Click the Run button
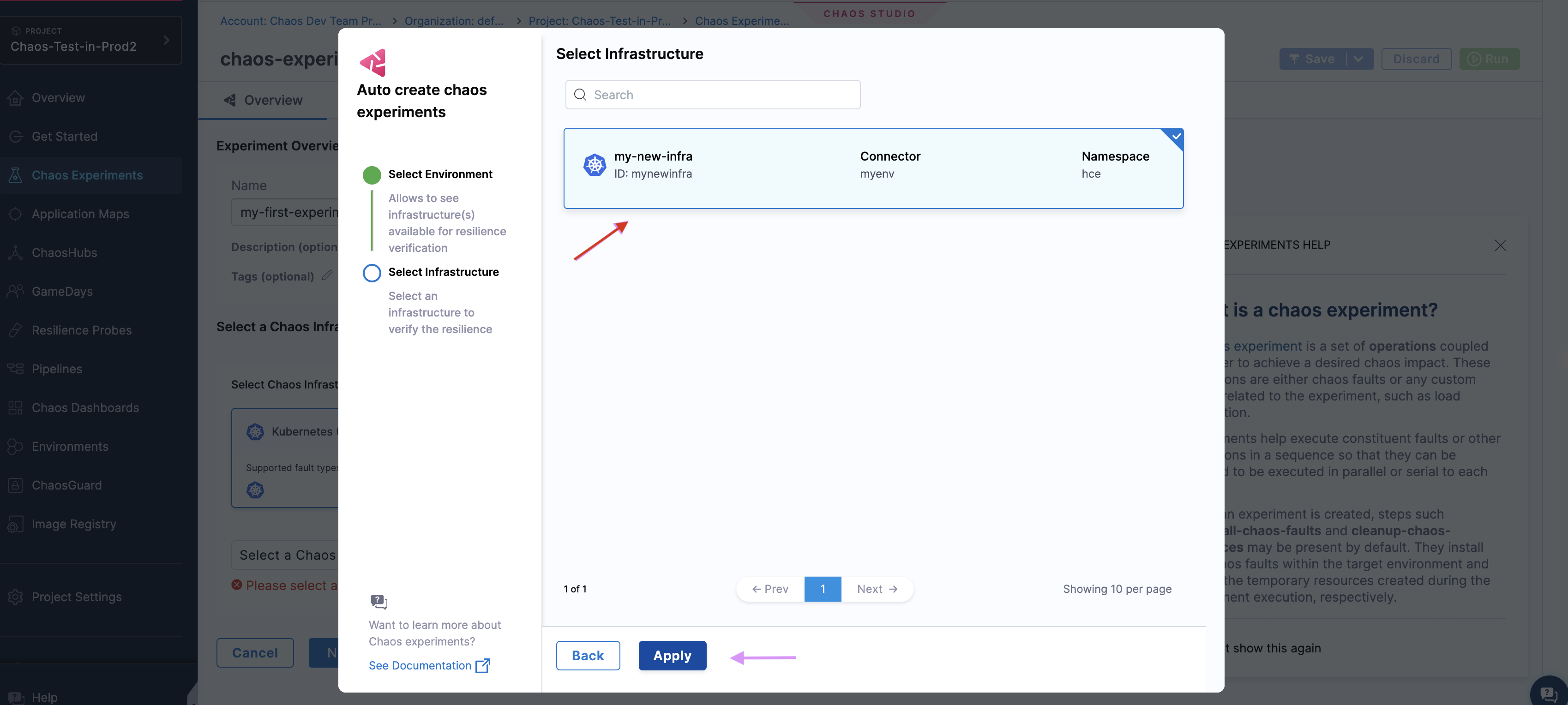1568x705 pixels. 1489,59
